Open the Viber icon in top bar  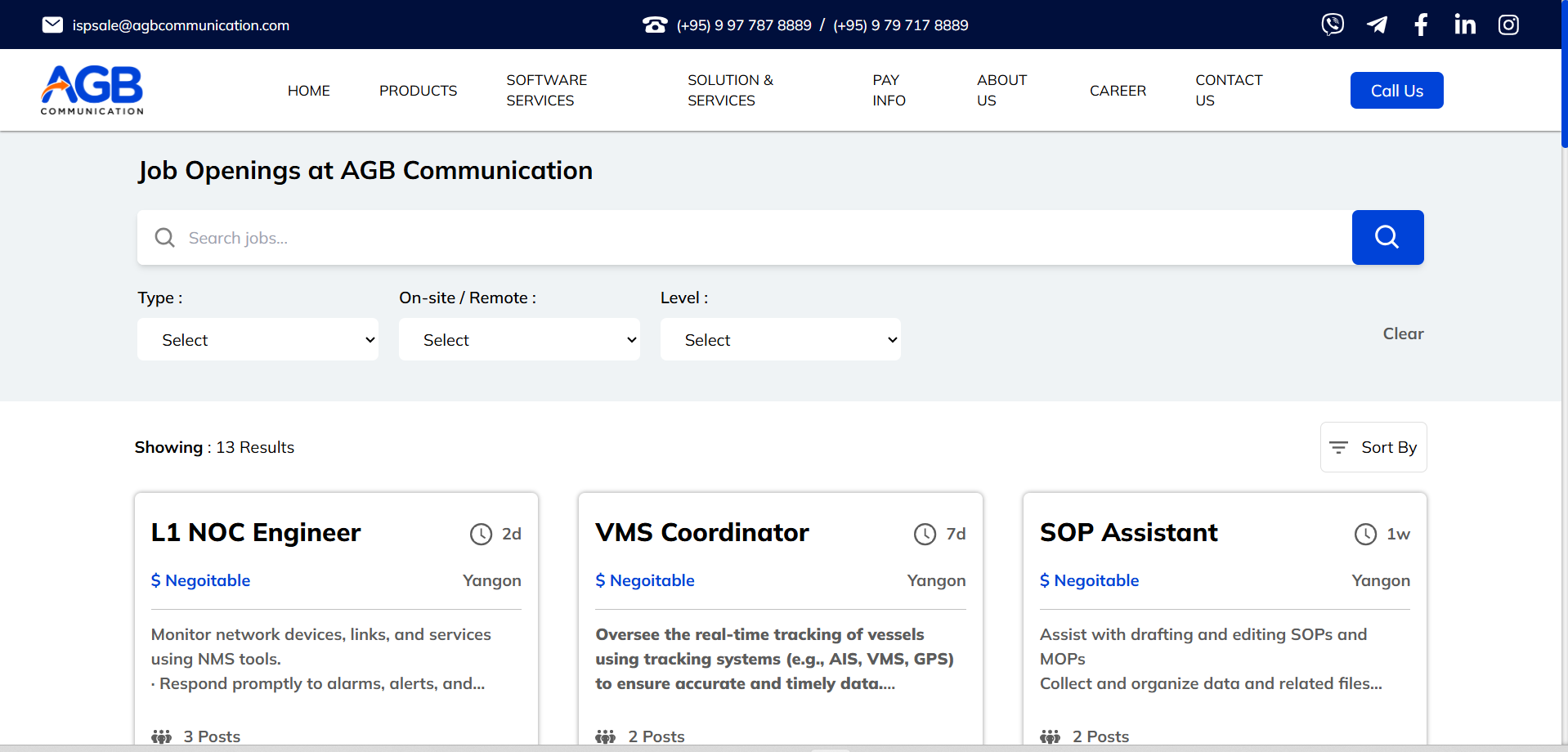coord(1333,25)
